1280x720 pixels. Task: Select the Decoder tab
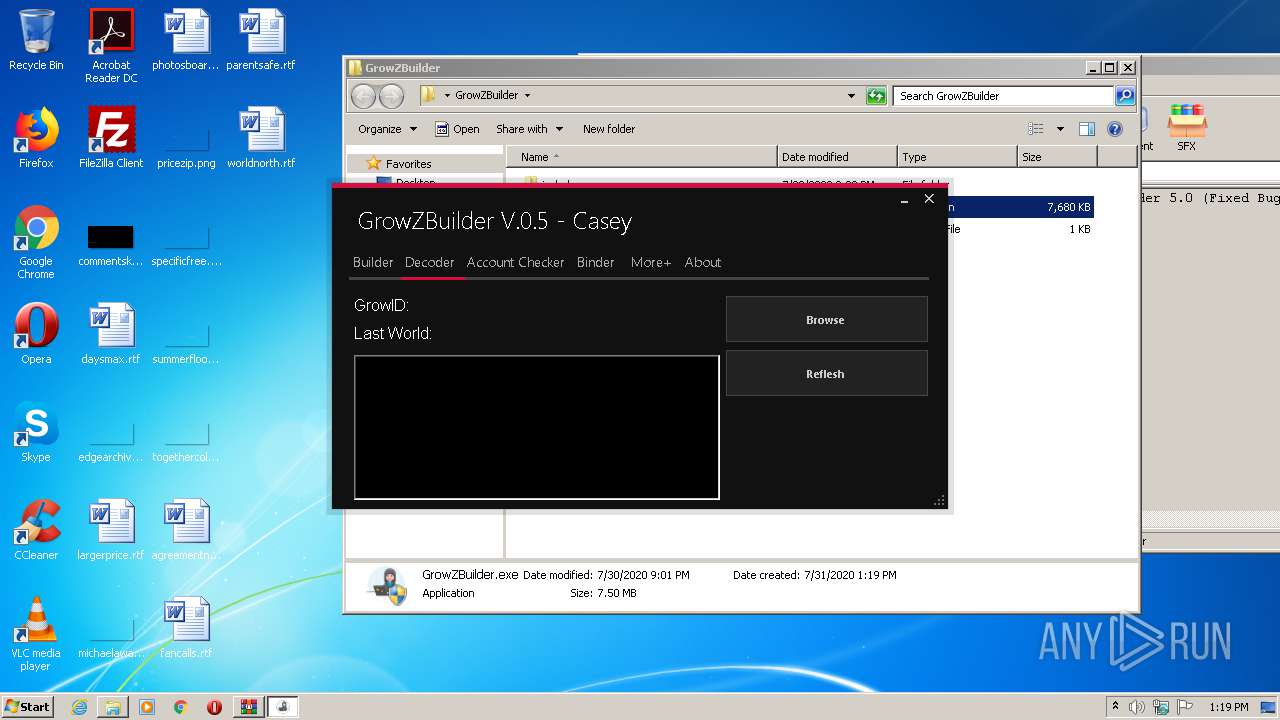coord(429,262)
